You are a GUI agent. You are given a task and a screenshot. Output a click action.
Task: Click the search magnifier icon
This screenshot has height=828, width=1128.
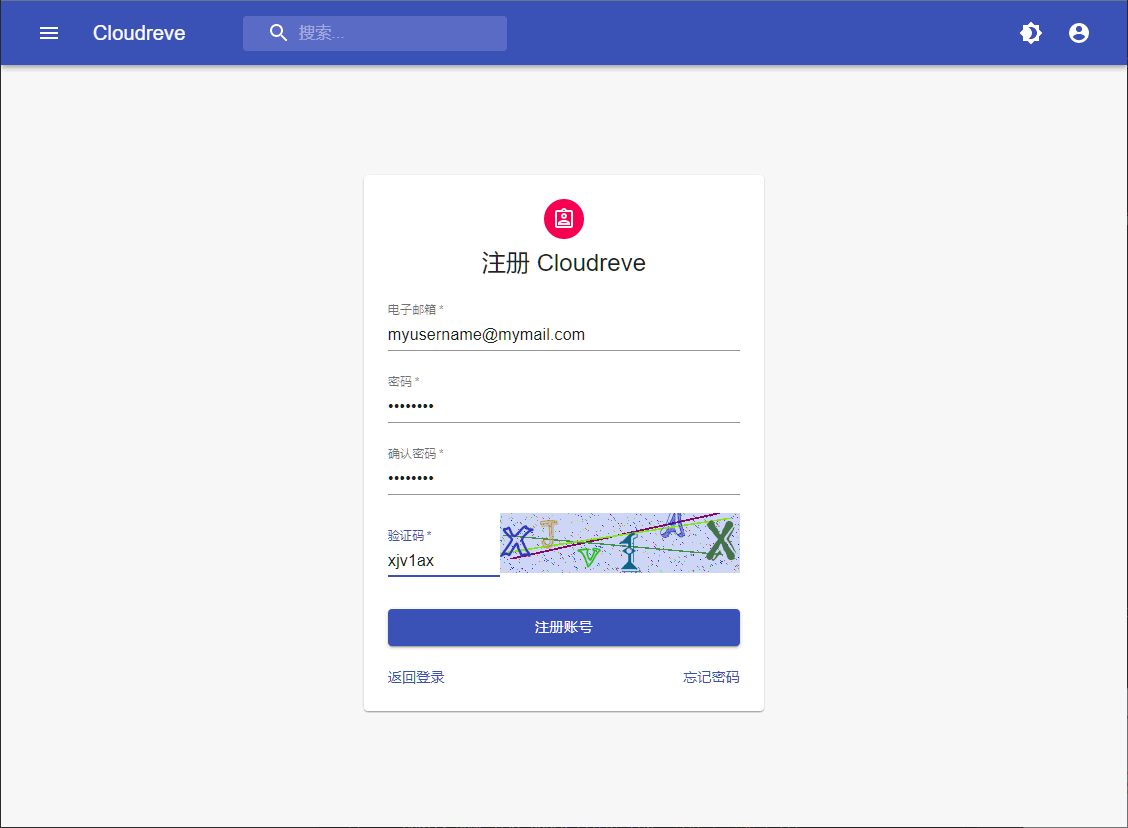[279, 33]
